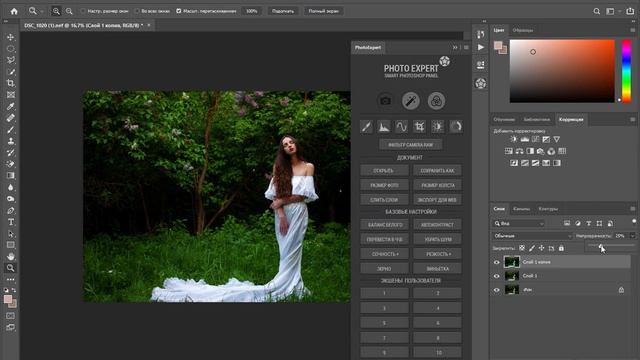The image size is (640, 360).
Task: Click the Photo Filter adjustment icon
Action: pyautogui.click(x=540, y=151)
